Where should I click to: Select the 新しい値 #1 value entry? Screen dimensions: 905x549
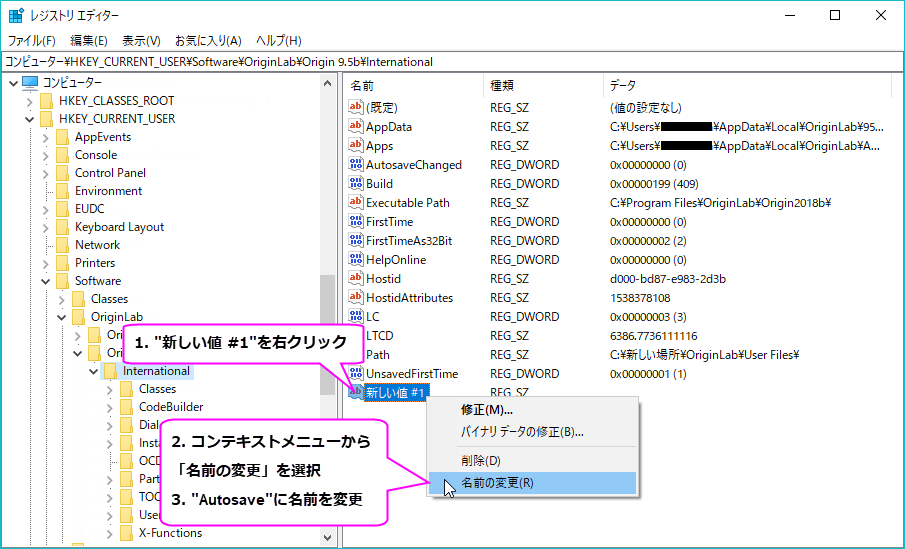click(396, 393)
